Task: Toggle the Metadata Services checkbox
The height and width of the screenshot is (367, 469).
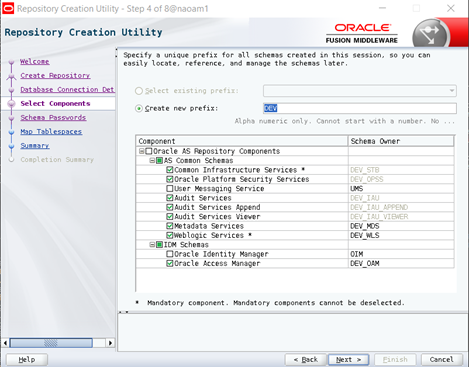Action: click(170, 226)
